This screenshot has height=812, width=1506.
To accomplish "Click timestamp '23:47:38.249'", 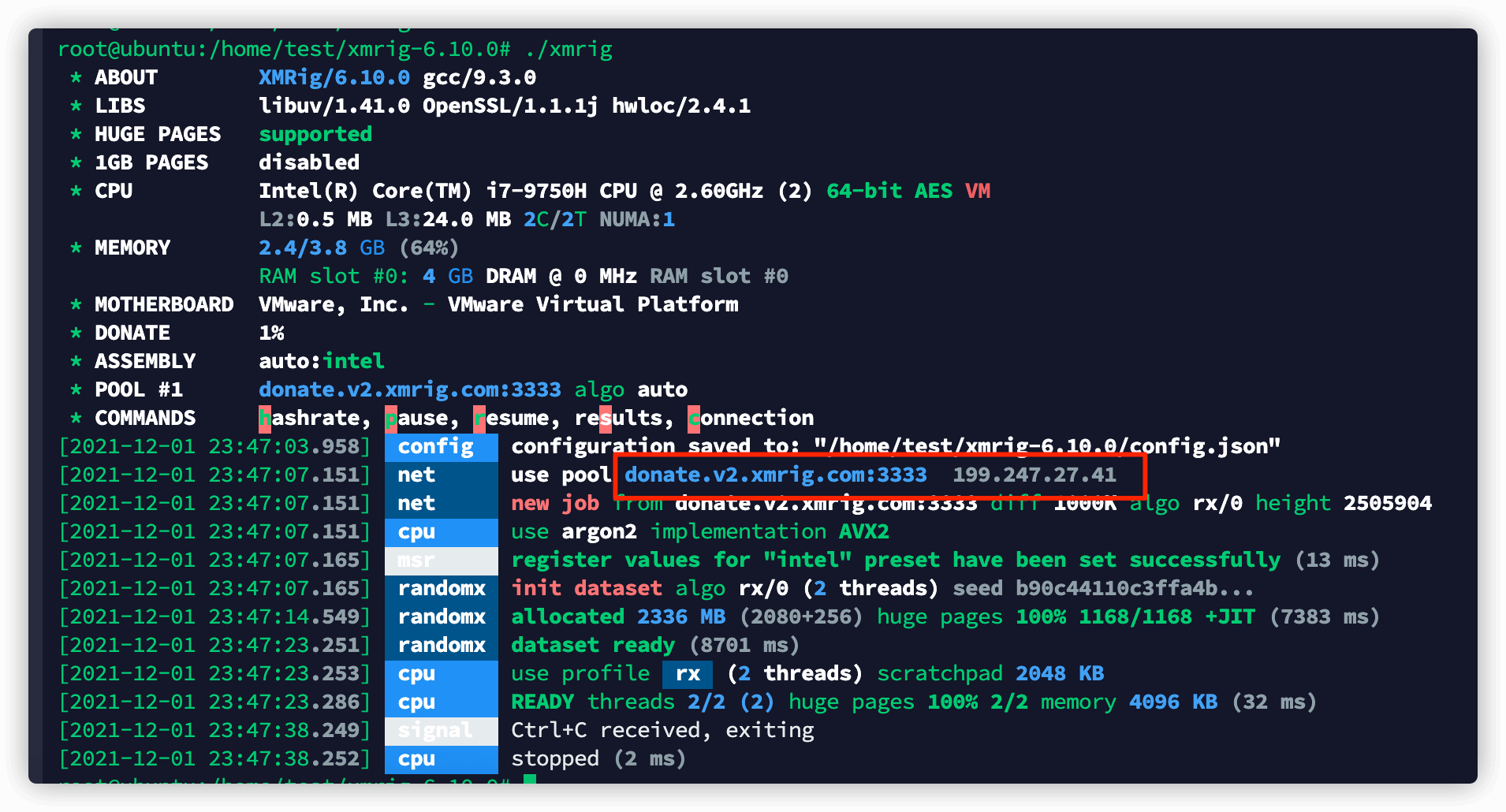I will coord(284,730).
